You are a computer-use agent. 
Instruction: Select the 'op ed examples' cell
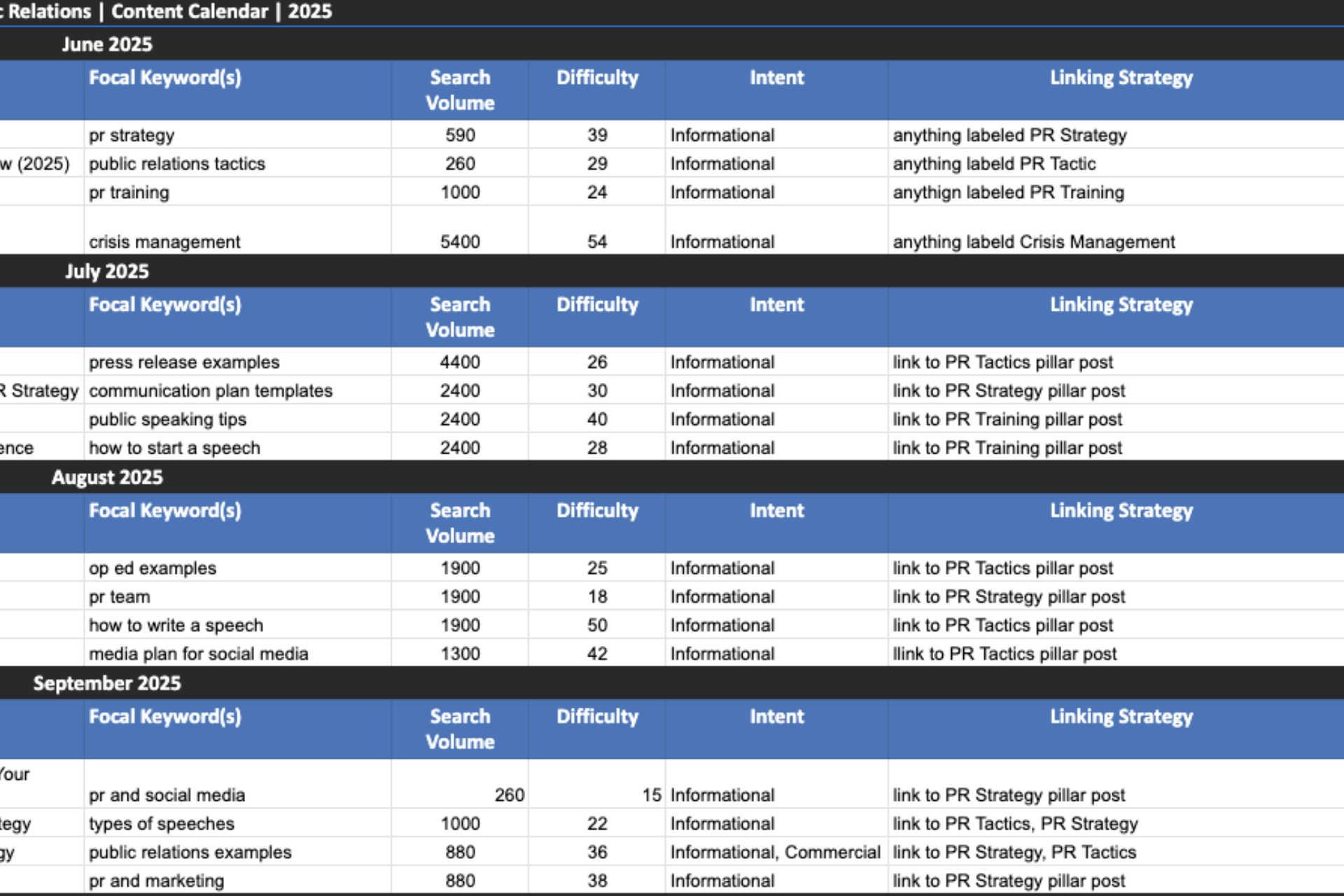(x=153, y=568)
